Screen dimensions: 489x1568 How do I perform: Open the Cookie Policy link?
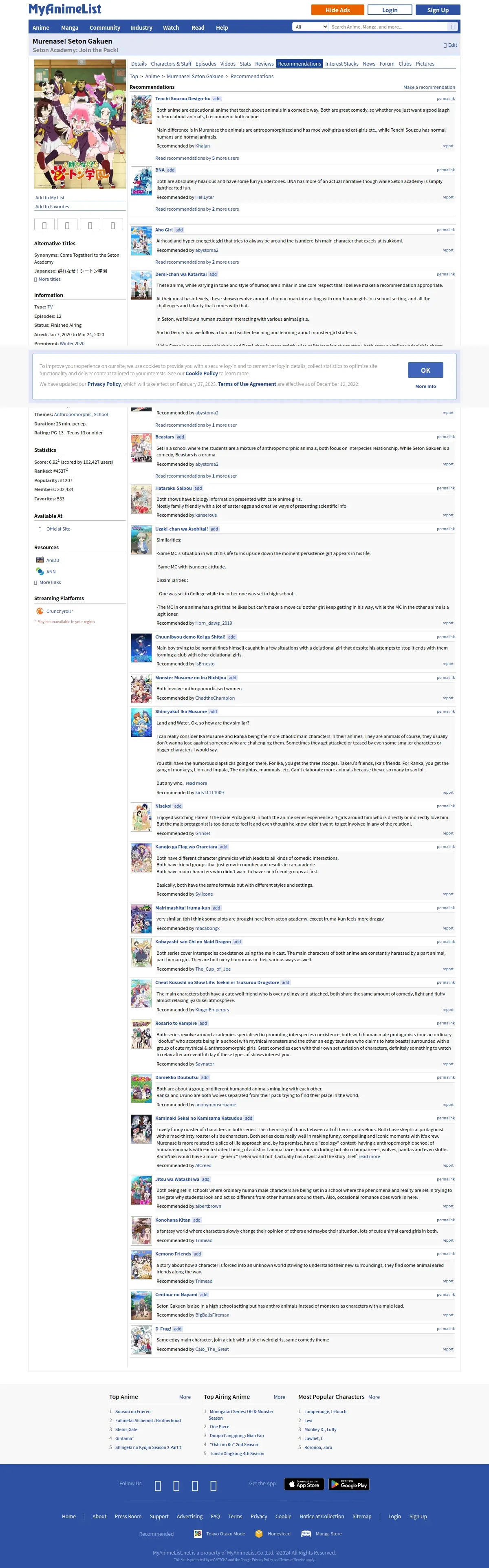[x=202, y=374]
